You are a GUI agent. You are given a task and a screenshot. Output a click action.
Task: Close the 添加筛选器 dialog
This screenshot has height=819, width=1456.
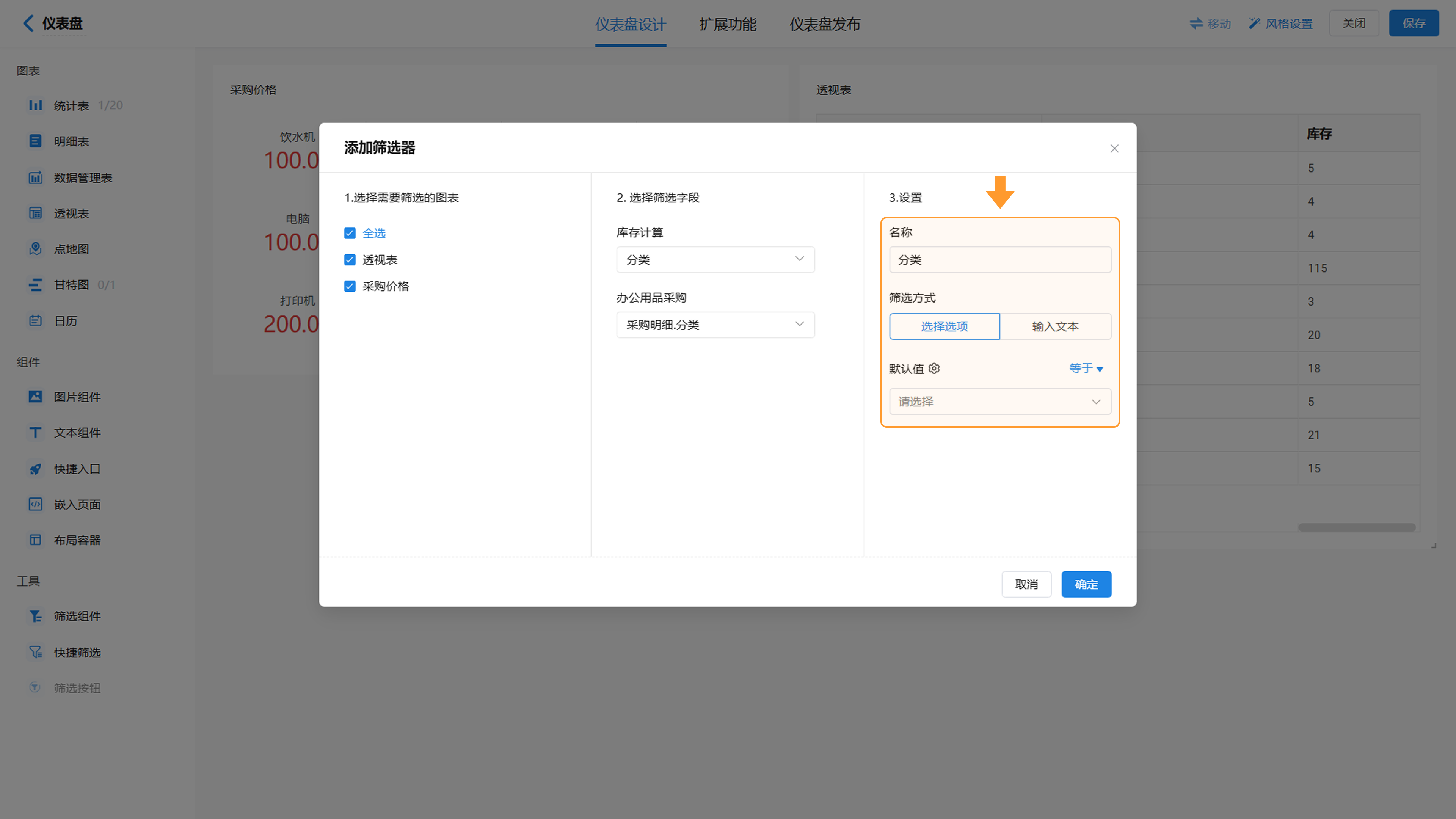[1114, 148]
